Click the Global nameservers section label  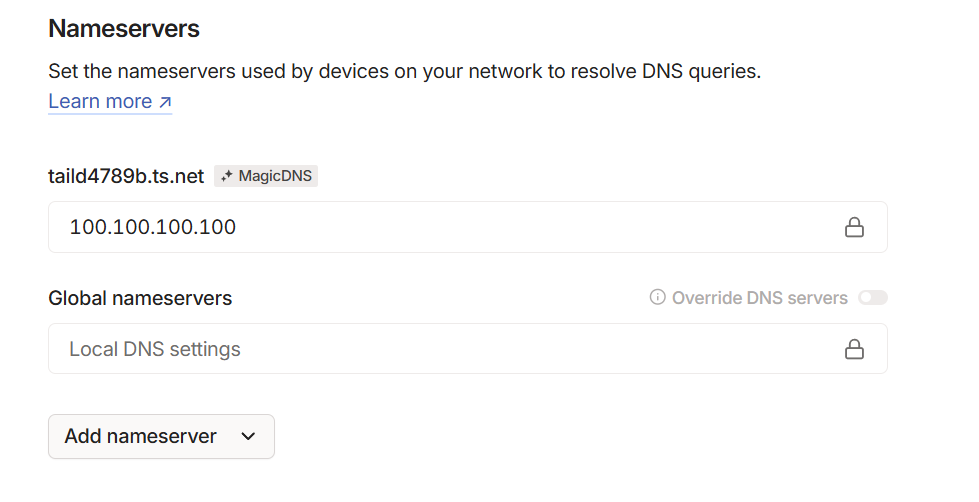click(140, 298)
